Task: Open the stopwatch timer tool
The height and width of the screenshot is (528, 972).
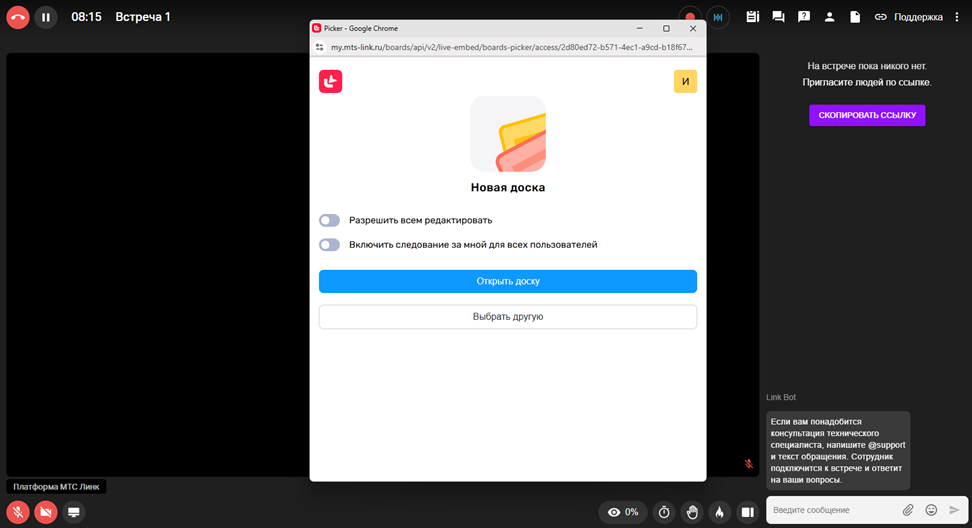Action: (664, 512)
